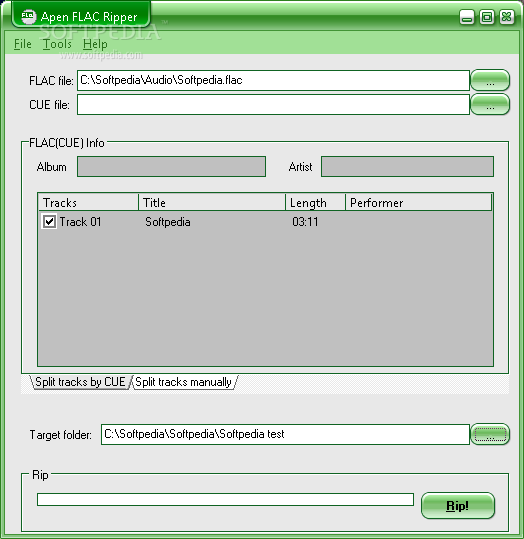Select the Track 01 row label
524x539 pixels.
tap(80, 222)
